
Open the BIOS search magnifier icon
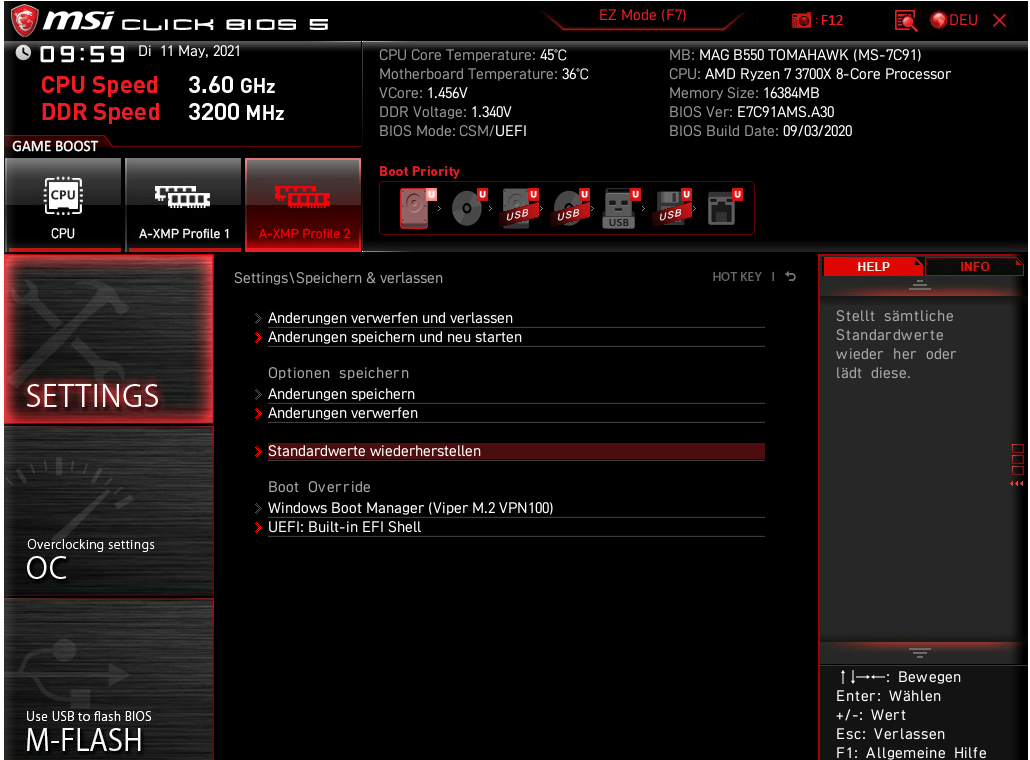tap(906, 20)
